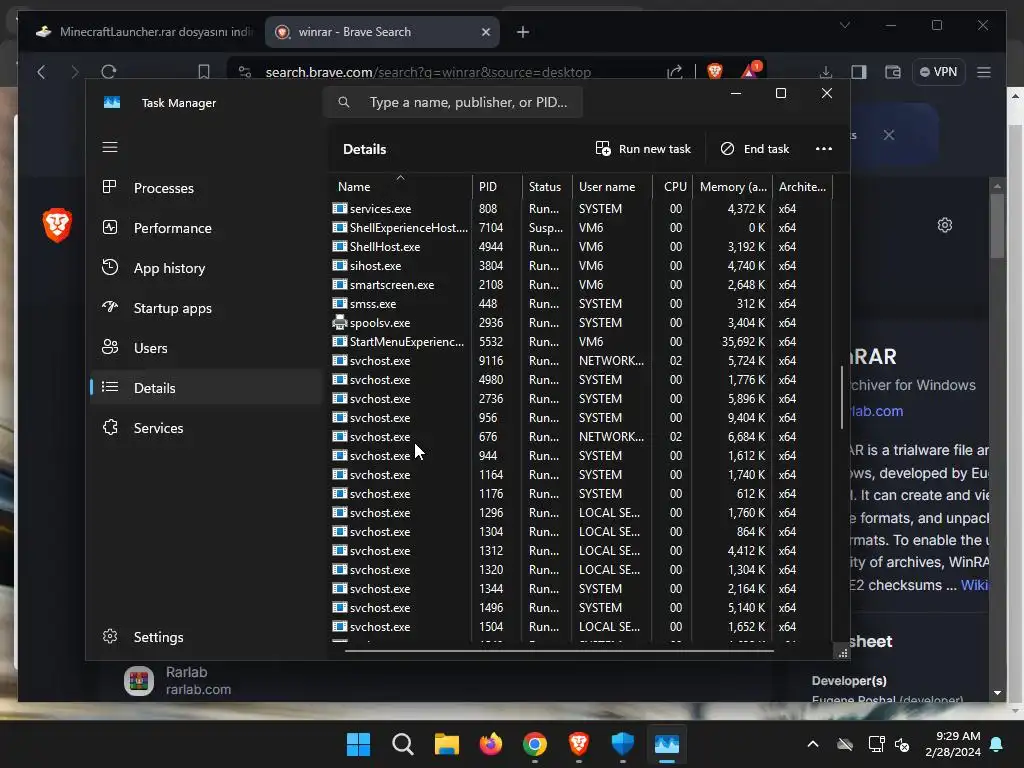Open Brave Search settings gear
This screenshot has width=1024, height=768.
[945, 225]
